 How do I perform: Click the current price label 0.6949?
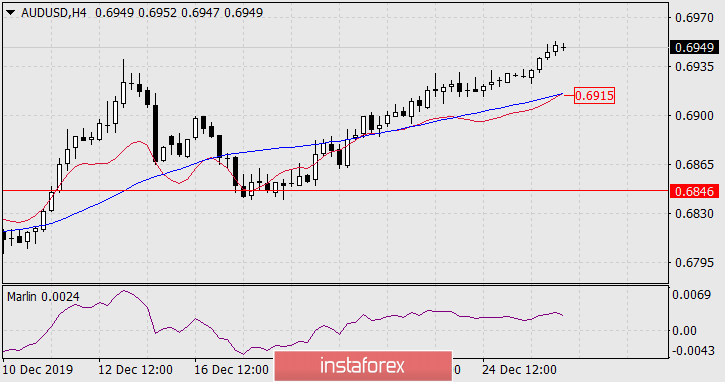(x=694, y=47)
